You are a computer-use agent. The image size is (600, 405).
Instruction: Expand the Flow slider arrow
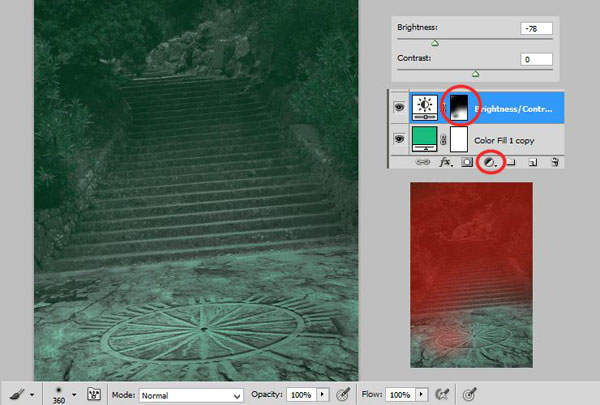coord(421,394)
